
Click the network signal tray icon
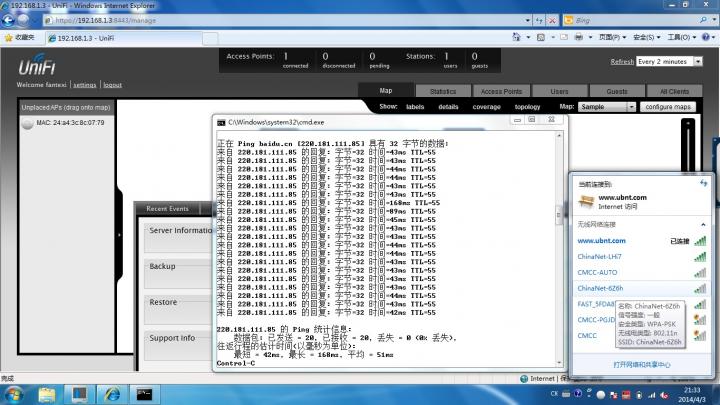pos(652,395)
